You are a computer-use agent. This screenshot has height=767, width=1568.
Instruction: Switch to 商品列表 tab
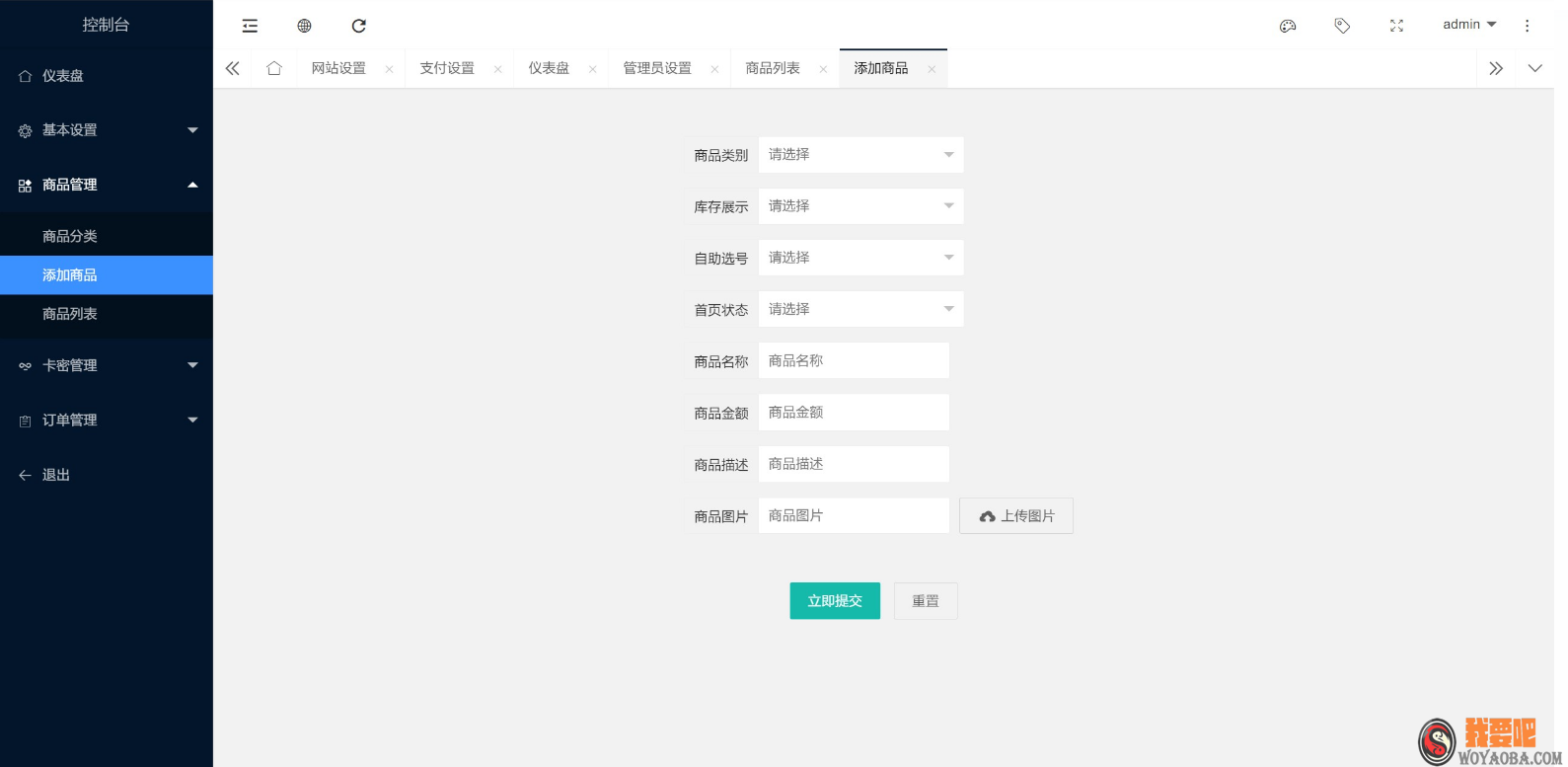coord(773,68)
